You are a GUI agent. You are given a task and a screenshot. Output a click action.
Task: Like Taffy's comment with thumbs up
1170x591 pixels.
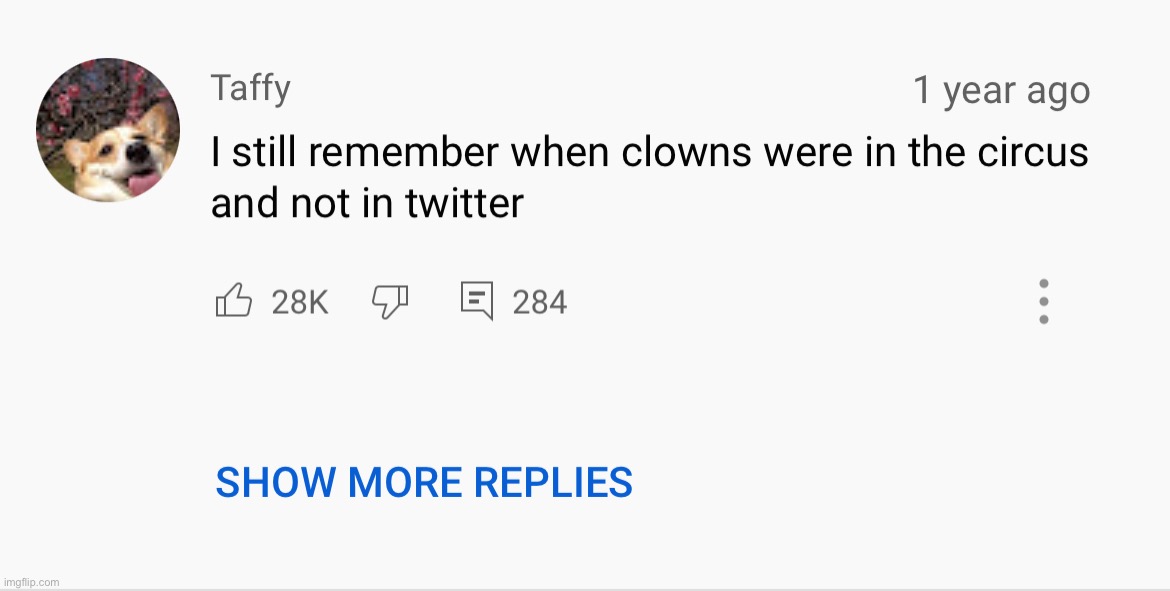click(234, 301)
